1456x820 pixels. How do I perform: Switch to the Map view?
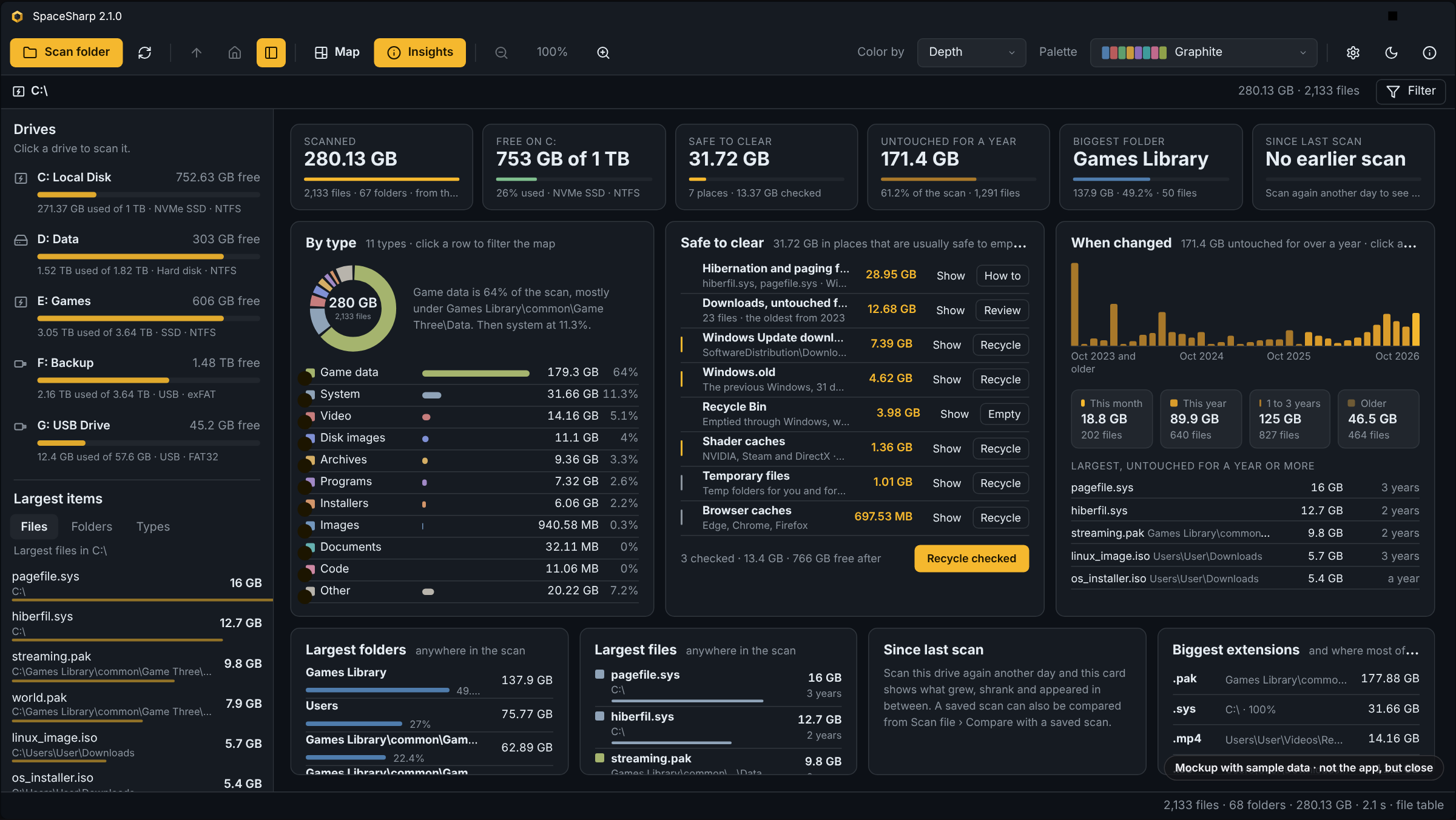337,52
